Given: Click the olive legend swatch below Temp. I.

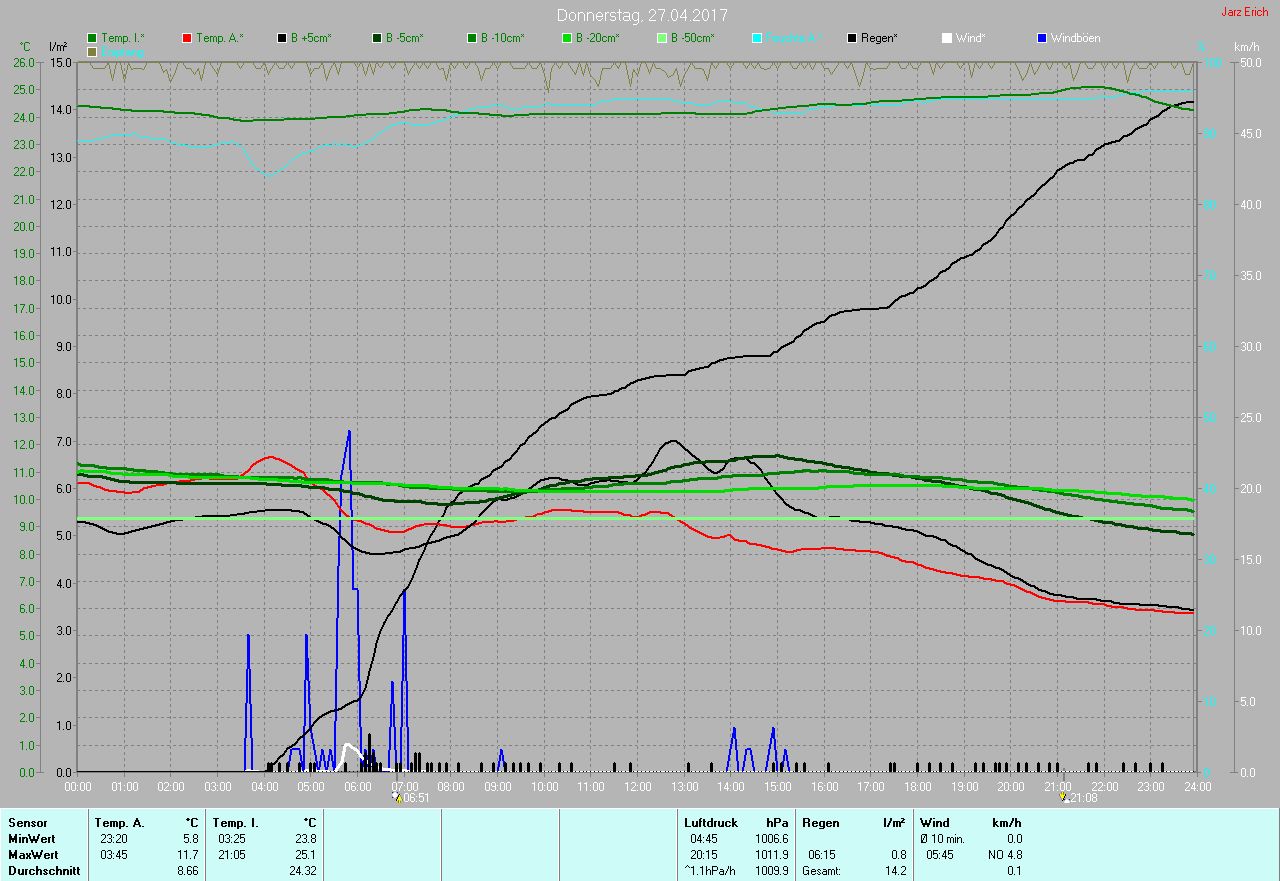Looking at the screenshot, I should click(x=92, y=51).
